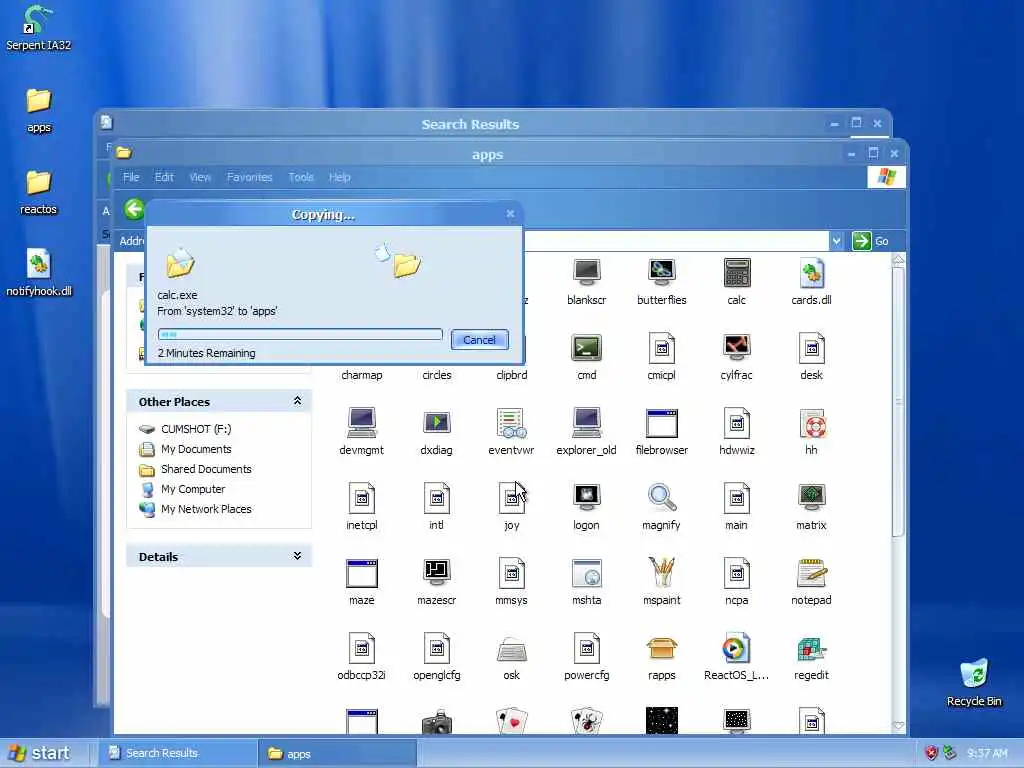
Task: Cancel the file copy operation
Action: [x=479, y=340]
